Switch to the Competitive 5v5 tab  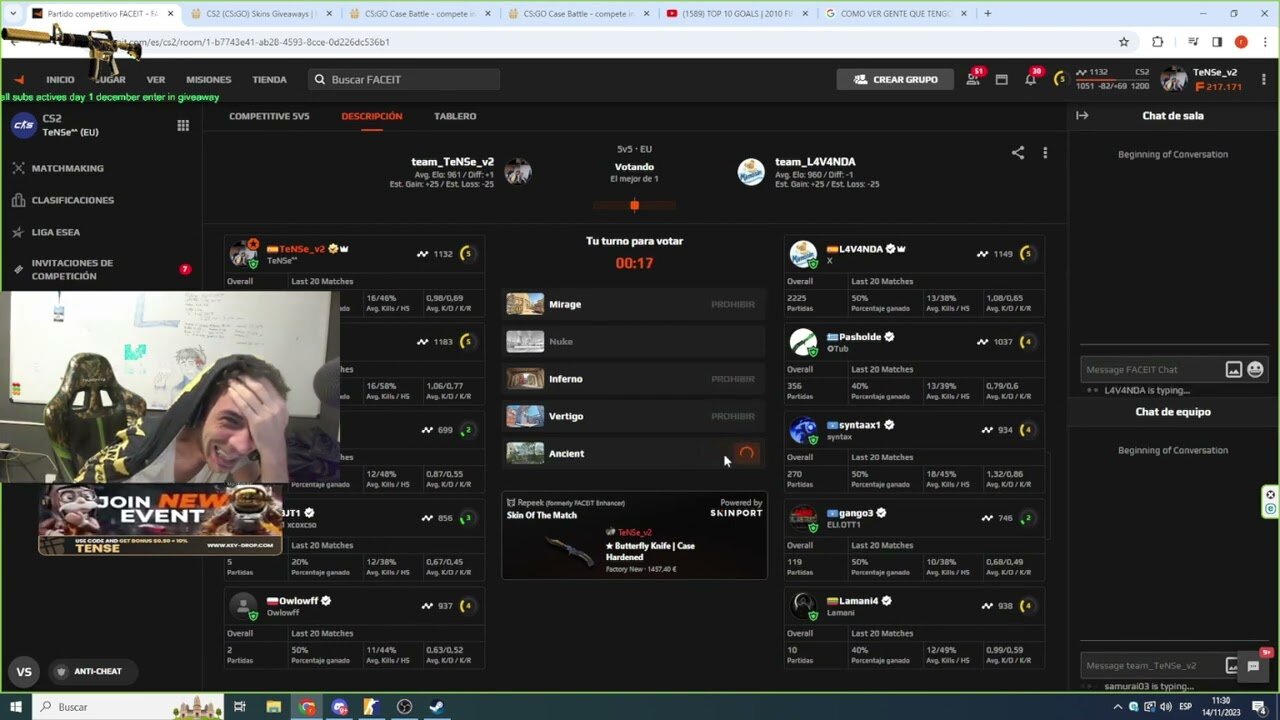(269, 116)
